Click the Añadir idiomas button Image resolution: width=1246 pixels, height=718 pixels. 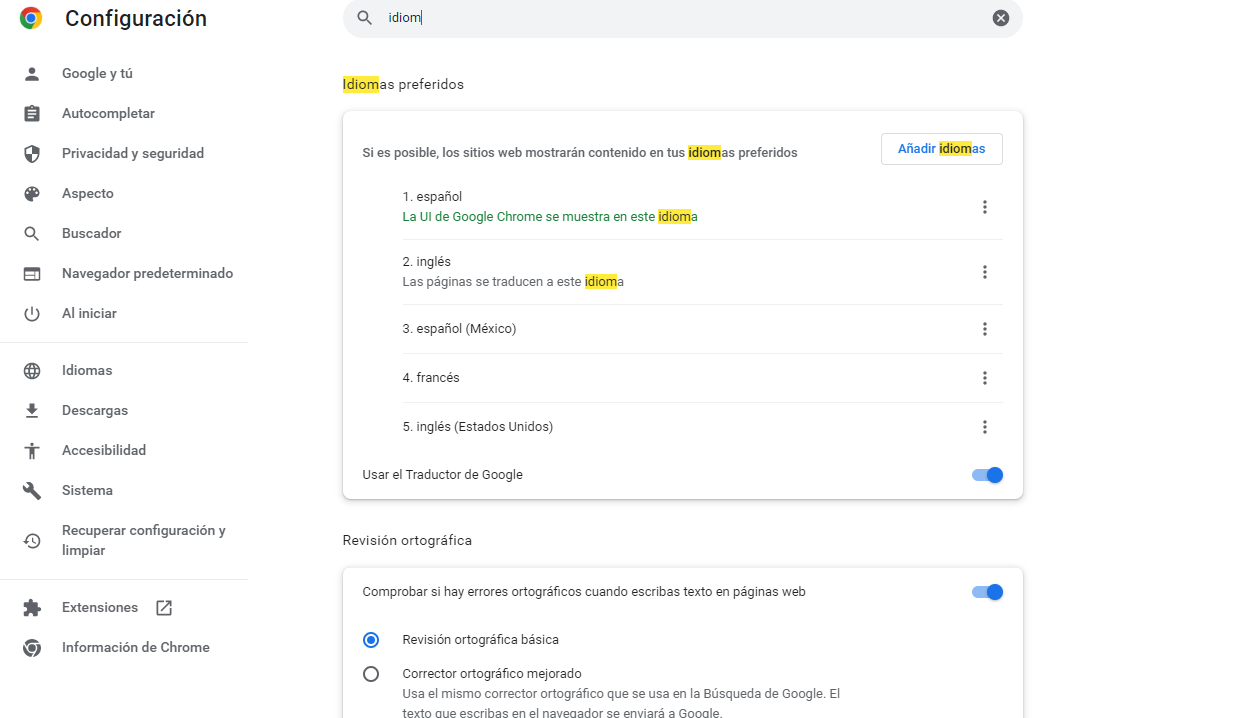point(940,148)
